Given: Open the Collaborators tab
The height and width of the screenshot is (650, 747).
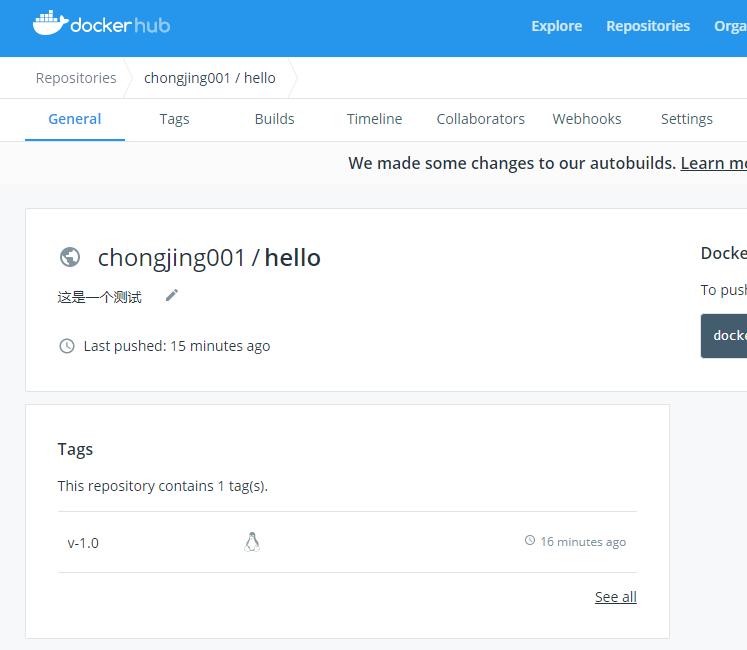Looking at the screenshot, I should click(481, 119).
